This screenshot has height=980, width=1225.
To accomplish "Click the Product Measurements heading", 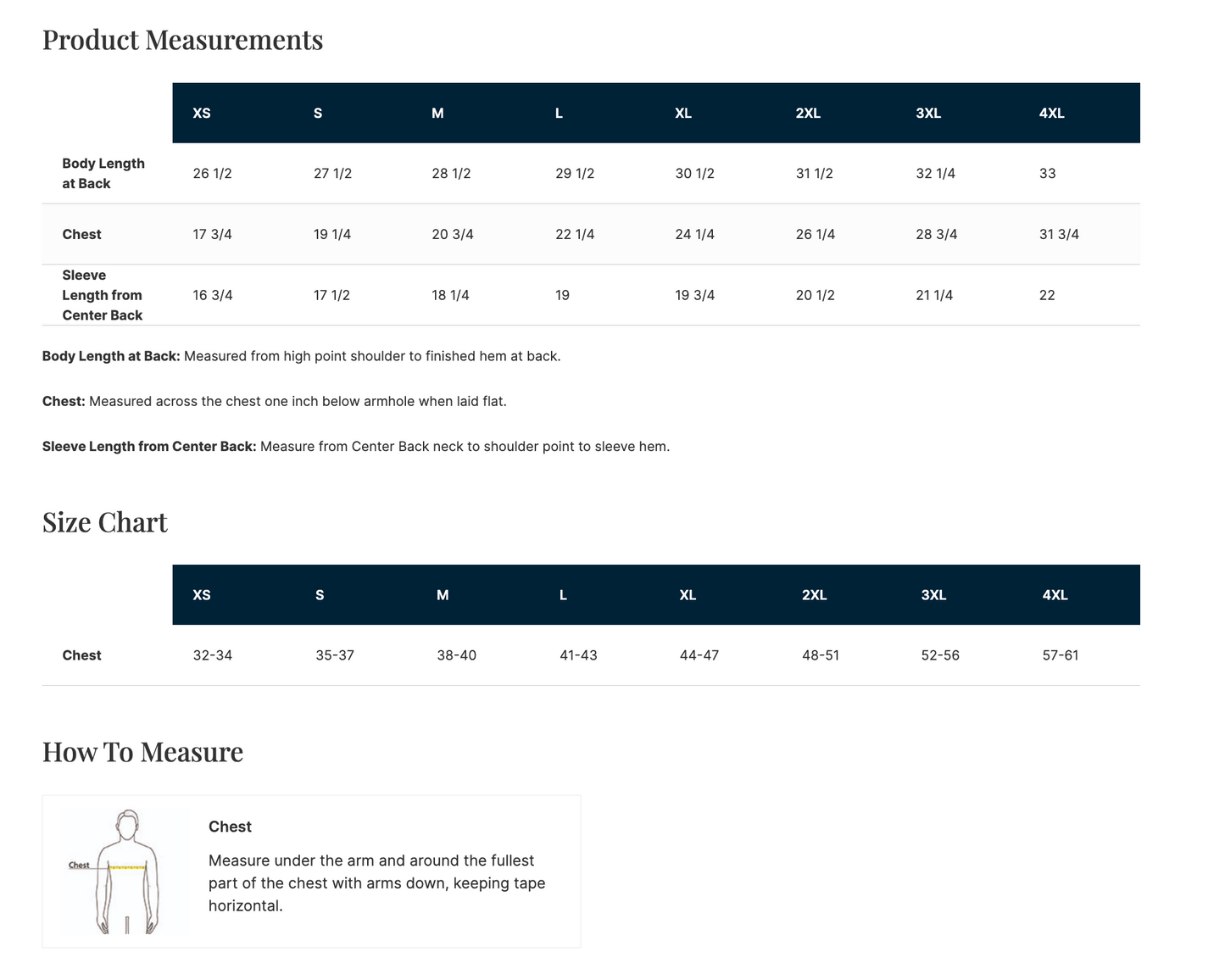I will (x=182, y=40).
